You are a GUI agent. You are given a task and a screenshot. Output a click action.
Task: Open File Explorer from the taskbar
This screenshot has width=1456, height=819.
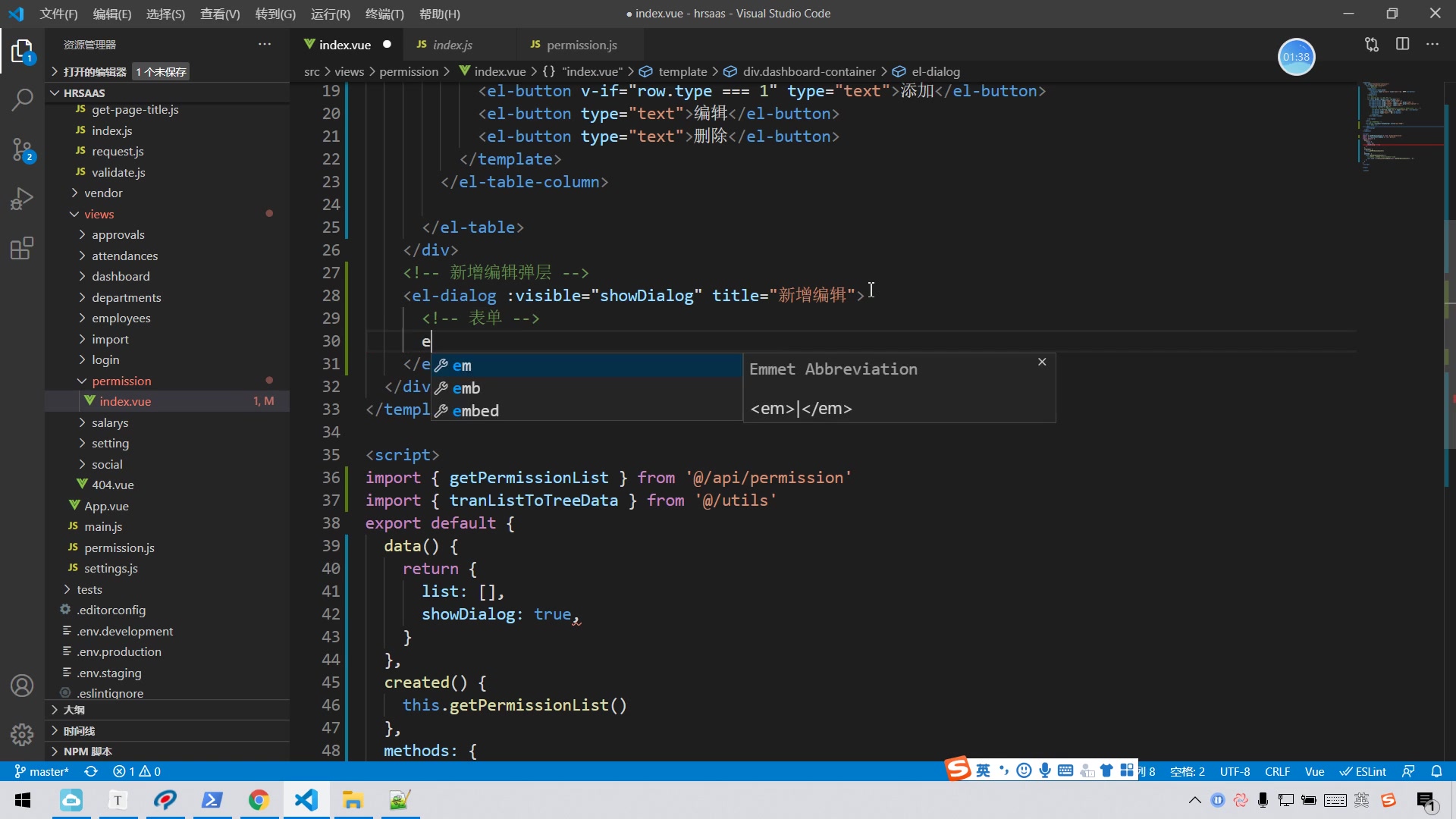coord(353,800)
